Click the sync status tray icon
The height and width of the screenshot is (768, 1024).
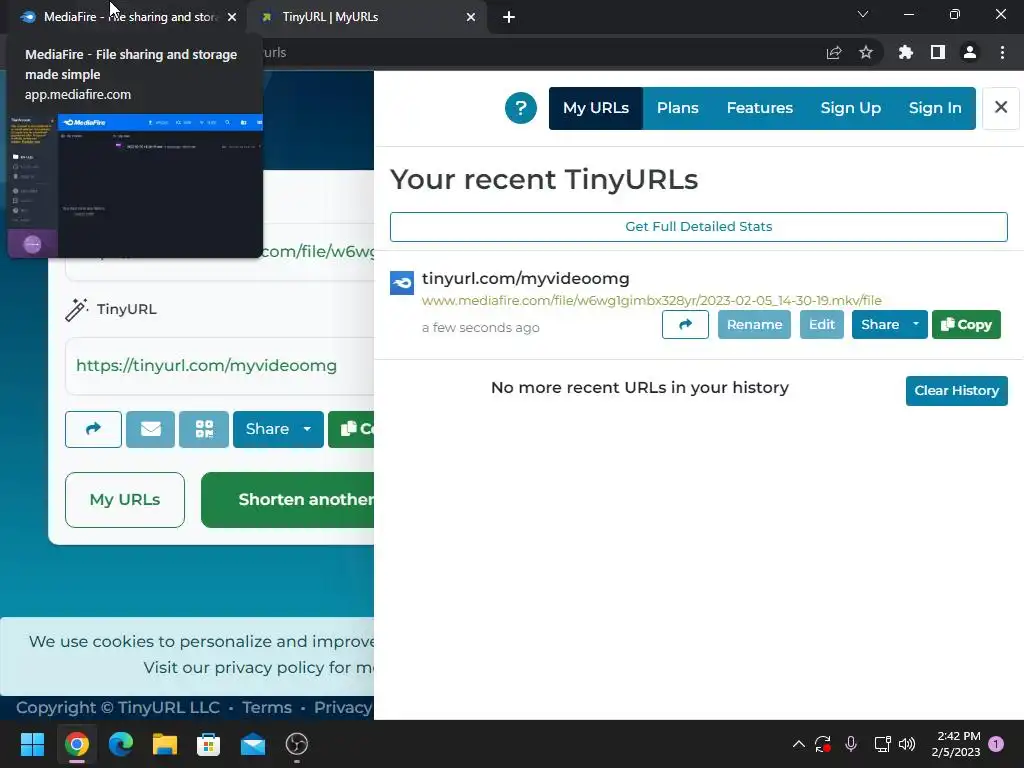[823, 744]
